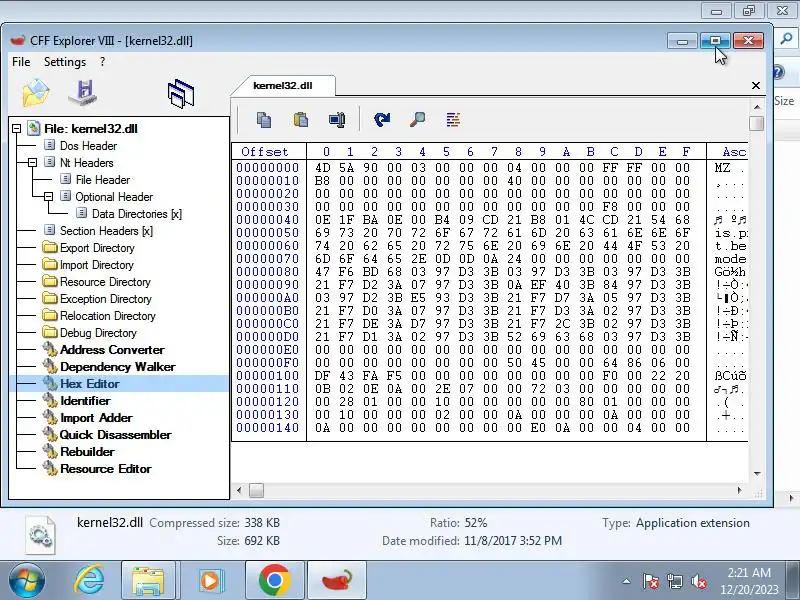
Task: Click the horizontal scrollbar thumb
Action: tap(256, 490)
